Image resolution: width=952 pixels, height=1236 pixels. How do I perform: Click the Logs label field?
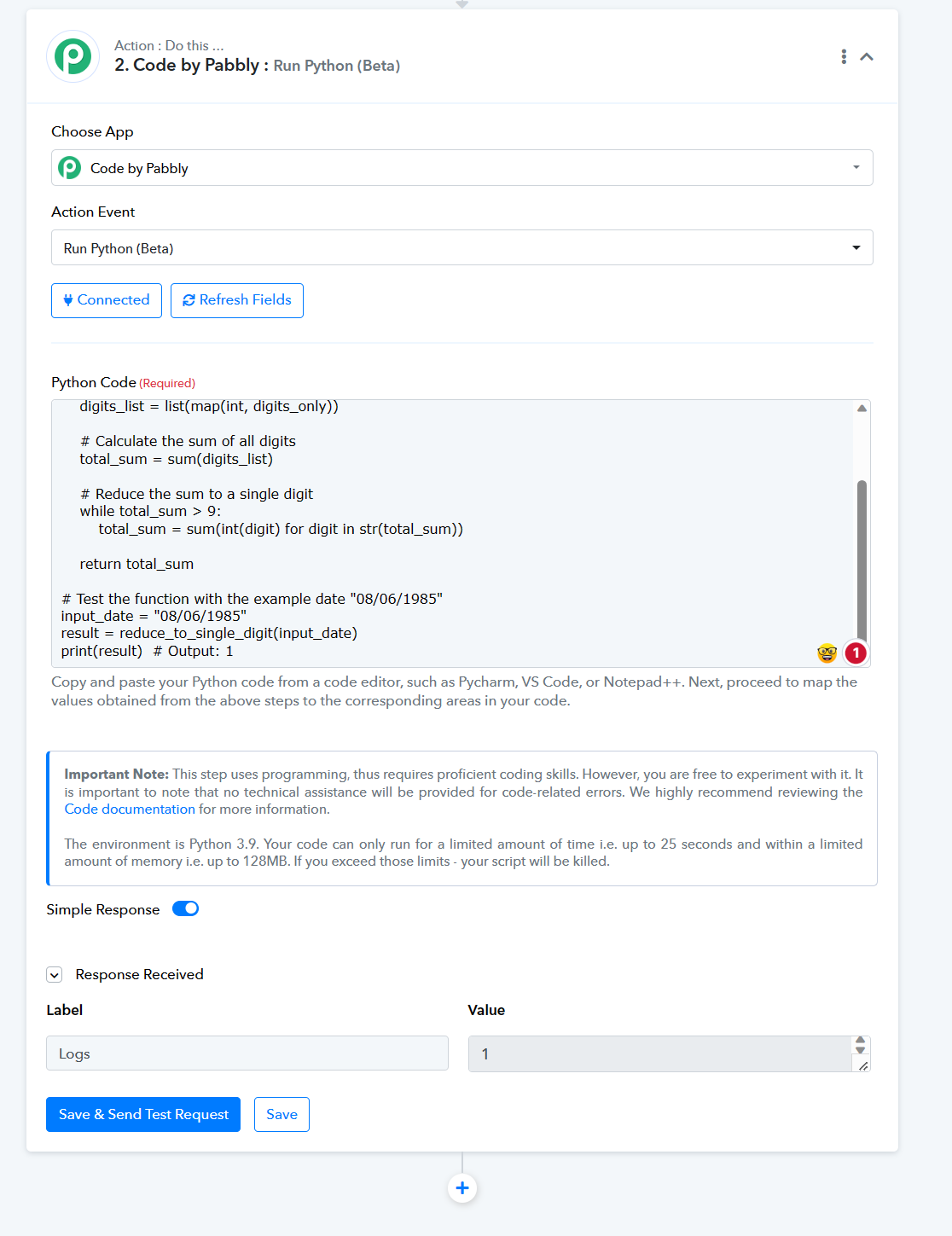(x=247, y=1053)
